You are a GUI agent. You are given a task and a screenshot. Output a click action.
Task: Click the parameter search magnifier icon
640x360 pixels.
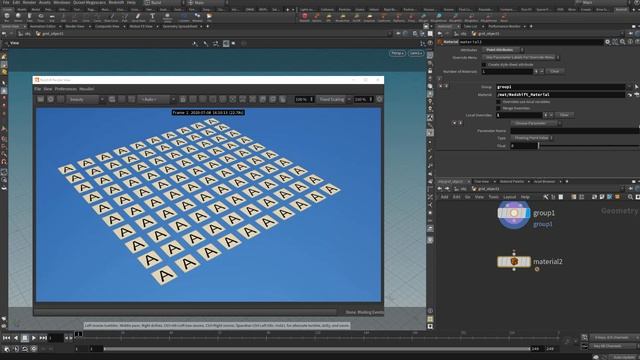click(622, 42)
